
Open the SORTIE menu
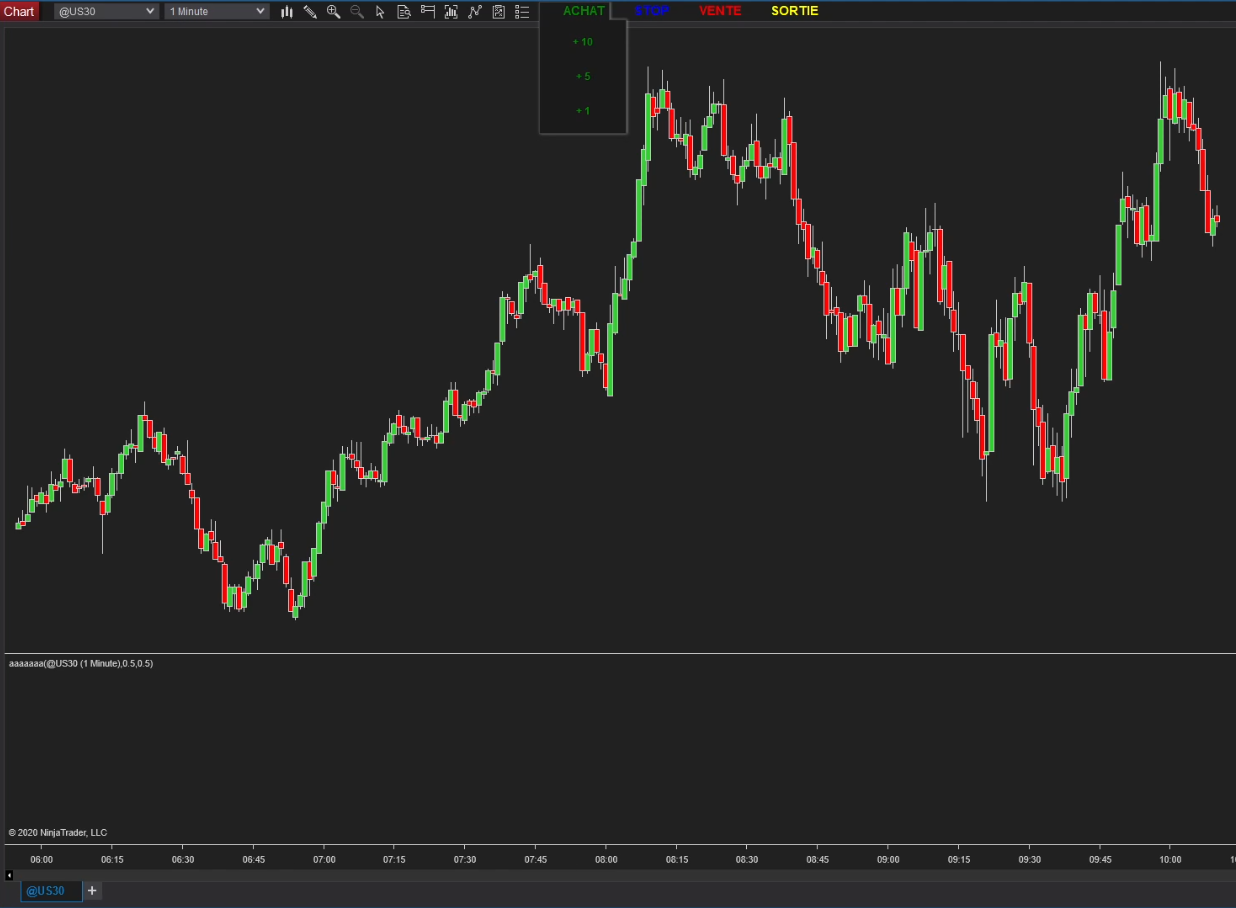pyautogui.click(x=794, y=11)
